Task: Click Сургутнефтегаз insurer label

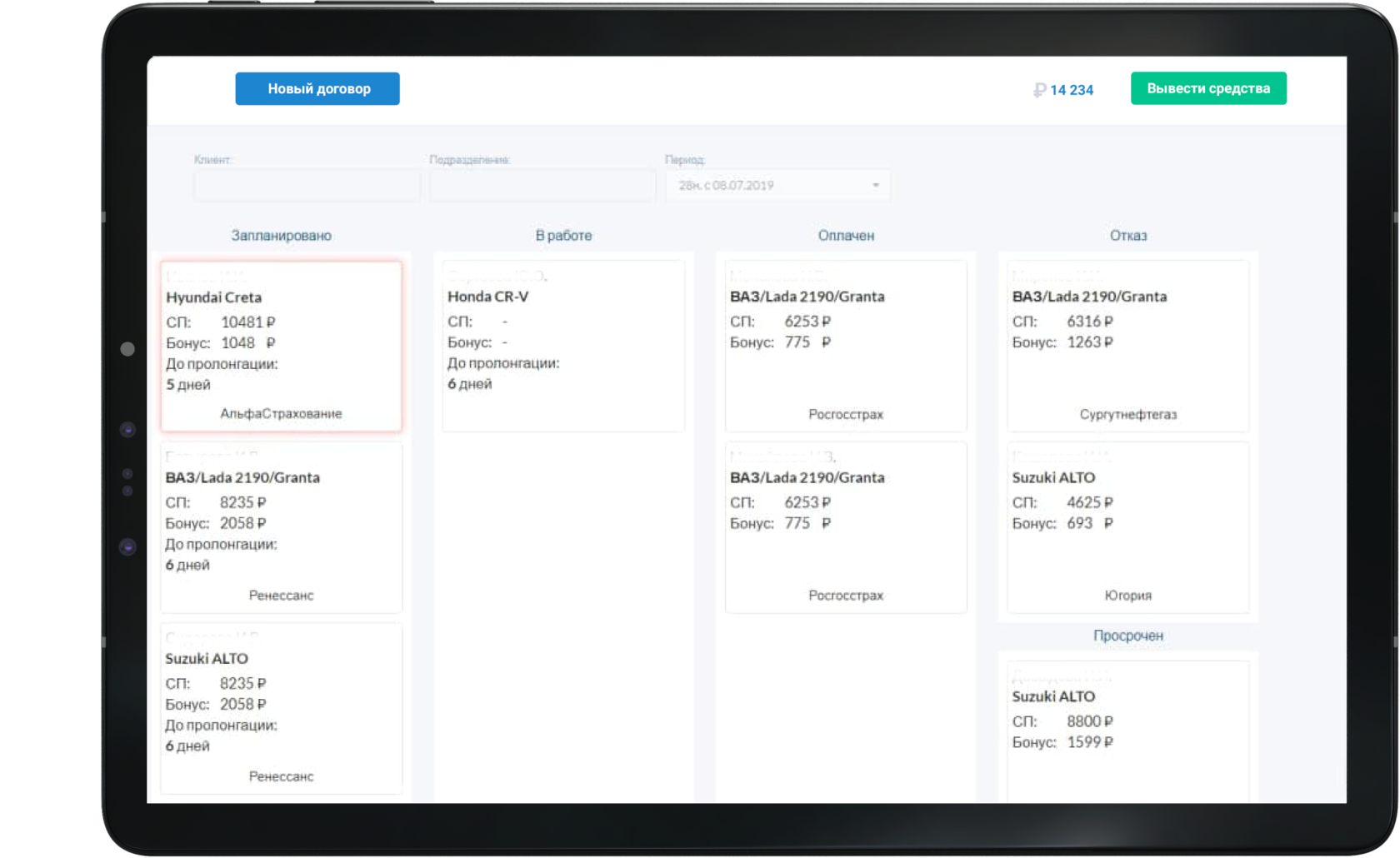Action: [x=1128, y=414]
